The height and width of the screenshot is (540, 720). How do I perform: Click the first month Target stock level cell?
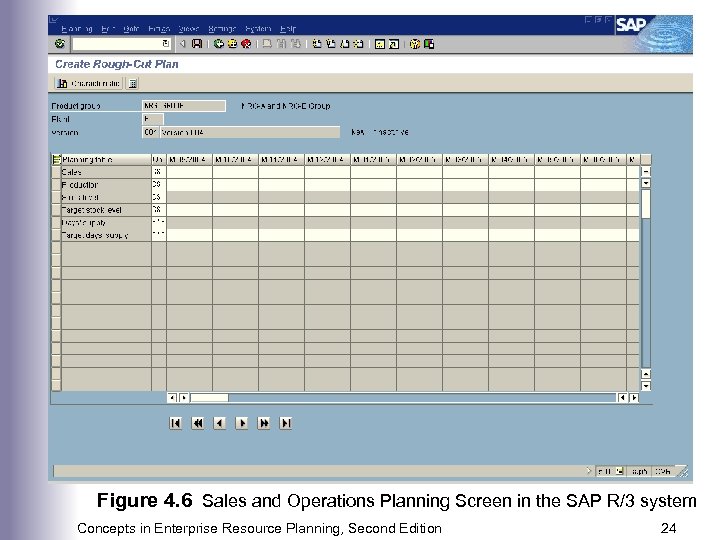189,210
